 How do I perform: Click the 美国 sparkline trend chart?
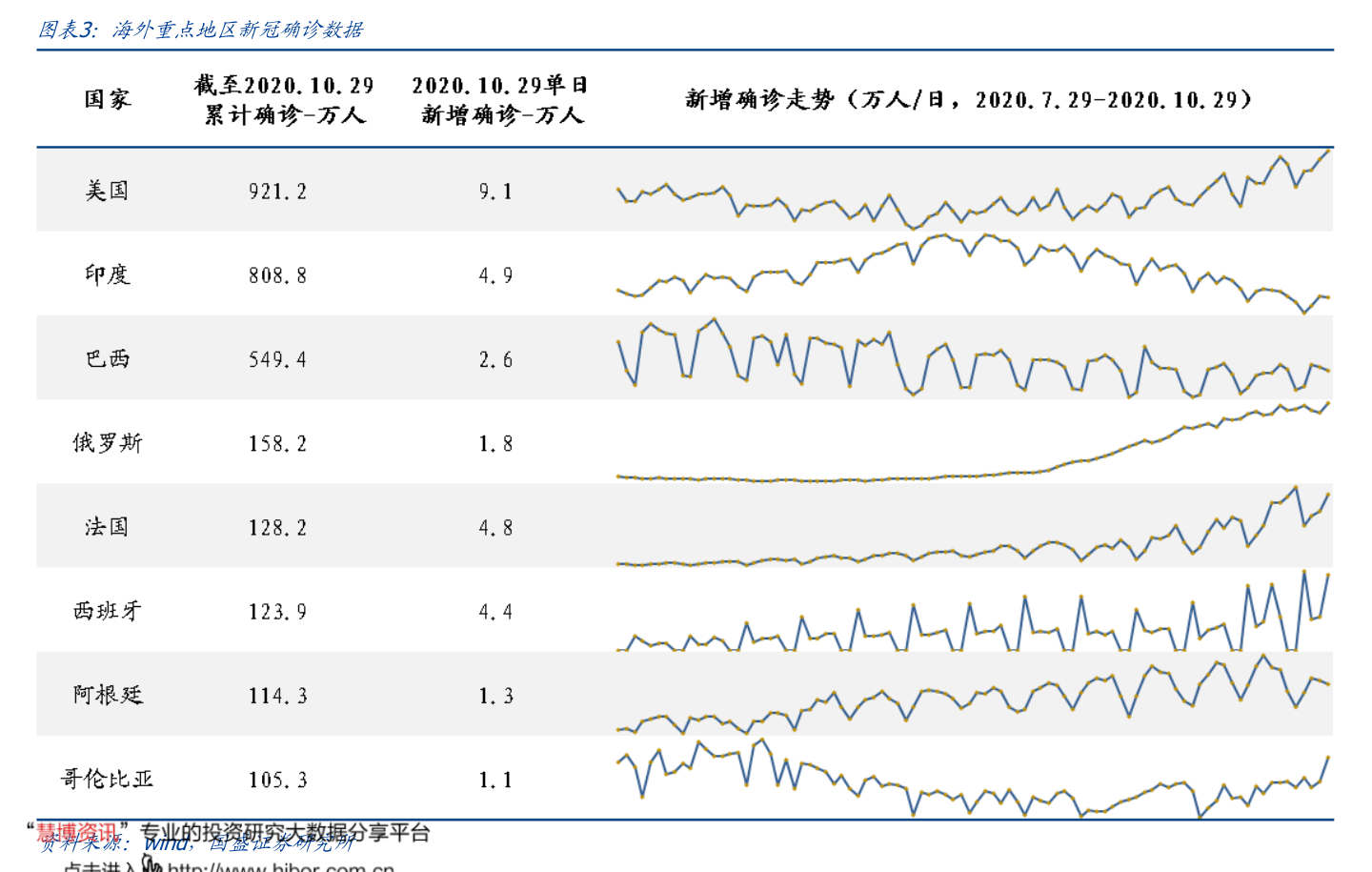(x=973, y=189)
